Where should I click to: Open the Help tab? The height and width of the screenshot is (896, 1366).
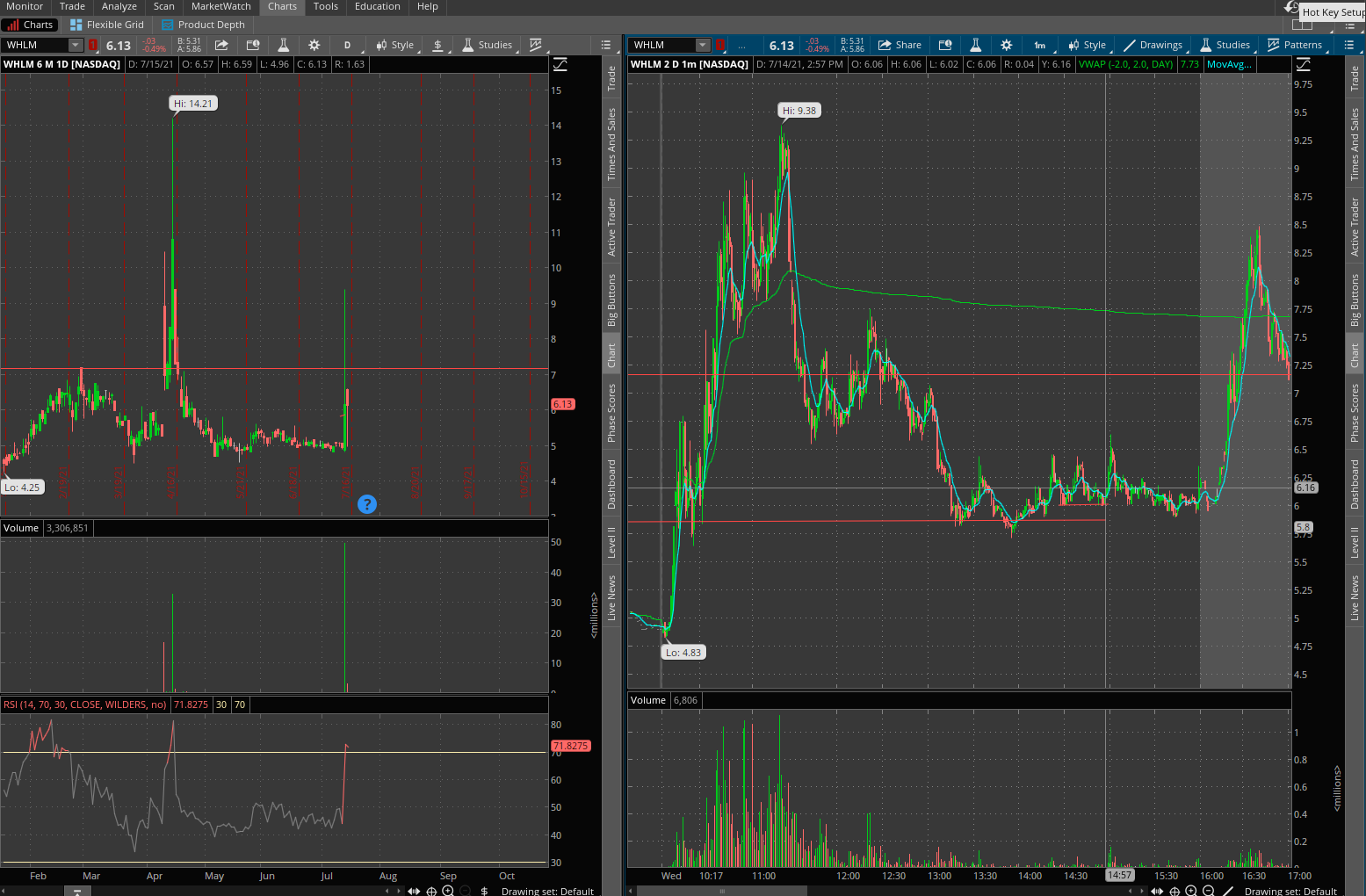428,6
